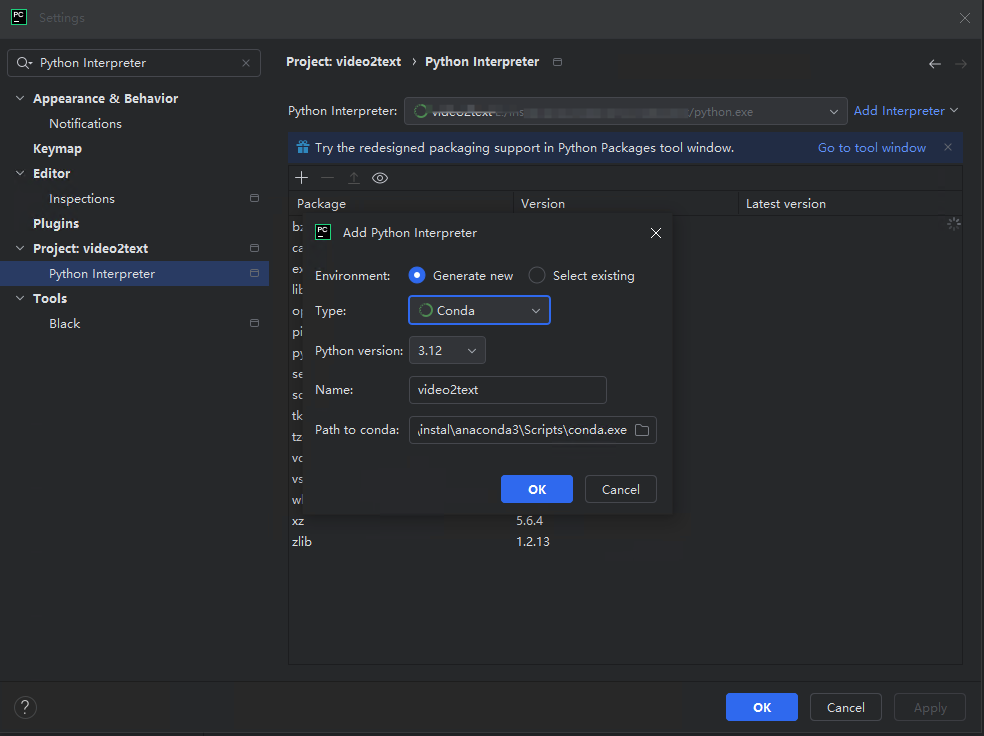Collapse the Appearance & Behavior tree node
984x736 pixels.
click(x=20, y=99)
